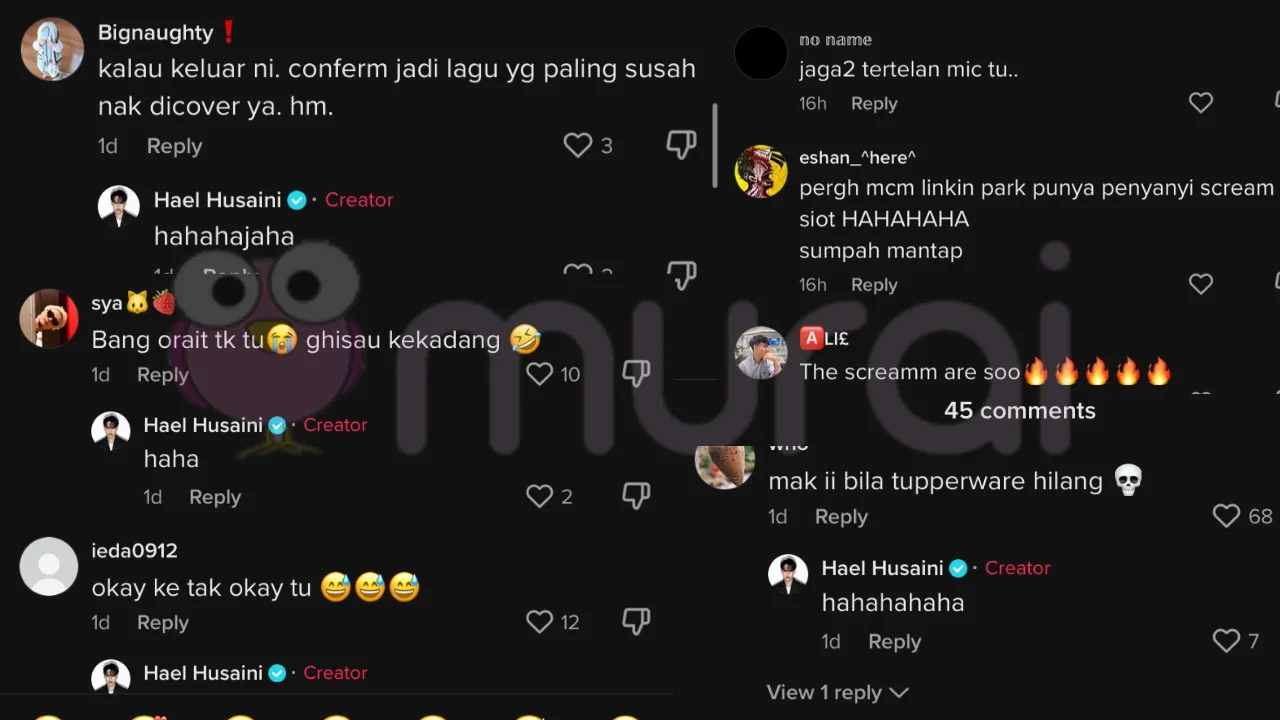
Task: Reply to the 'mak ii bila tupperware hilang' comment
Action: pyautogui.click(x=841, y=517)
